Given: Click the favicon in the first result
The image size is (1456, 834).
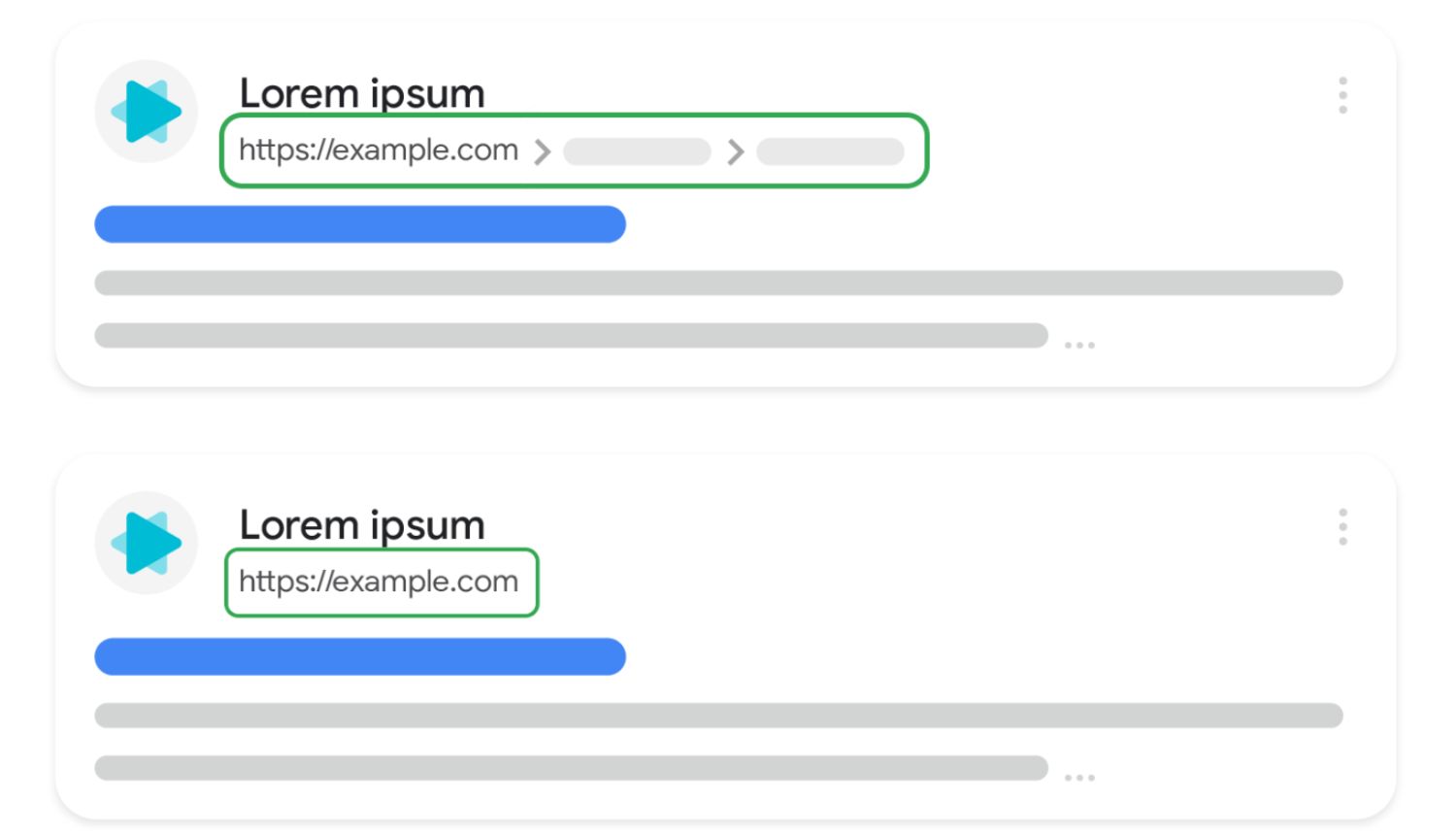Looking at the screenshot, I should 147,112.
